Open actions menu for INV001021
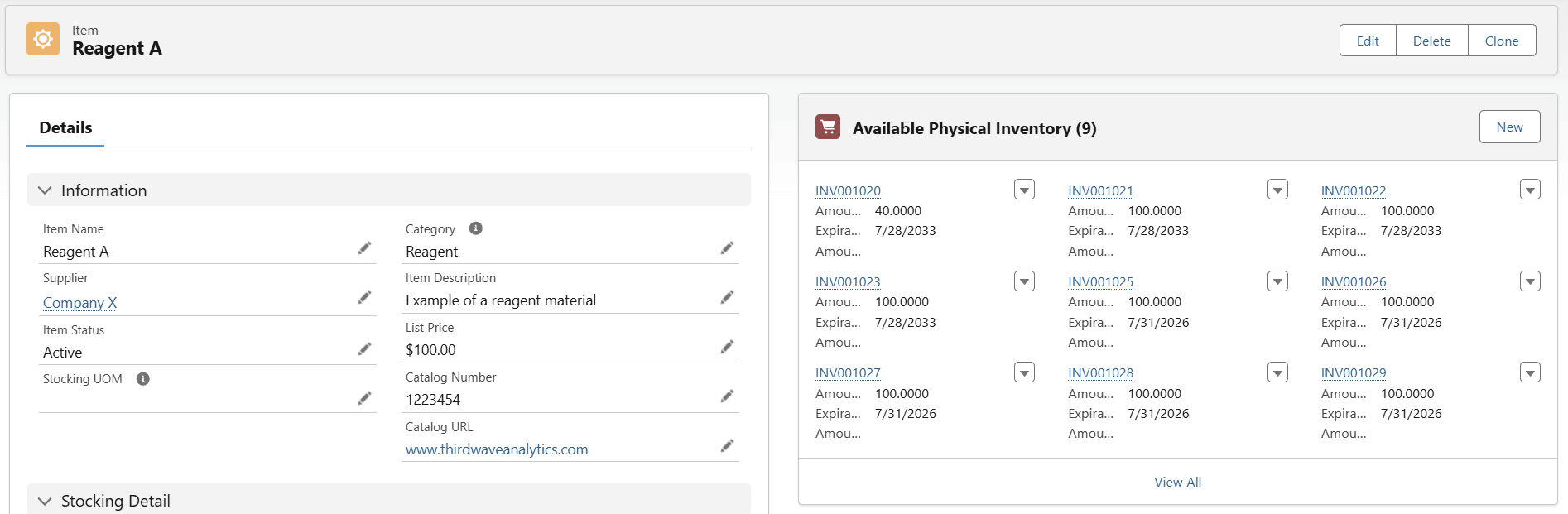Image resolution: width=1568 pixels, height=514 pixels. click(x=1278, y=190)
